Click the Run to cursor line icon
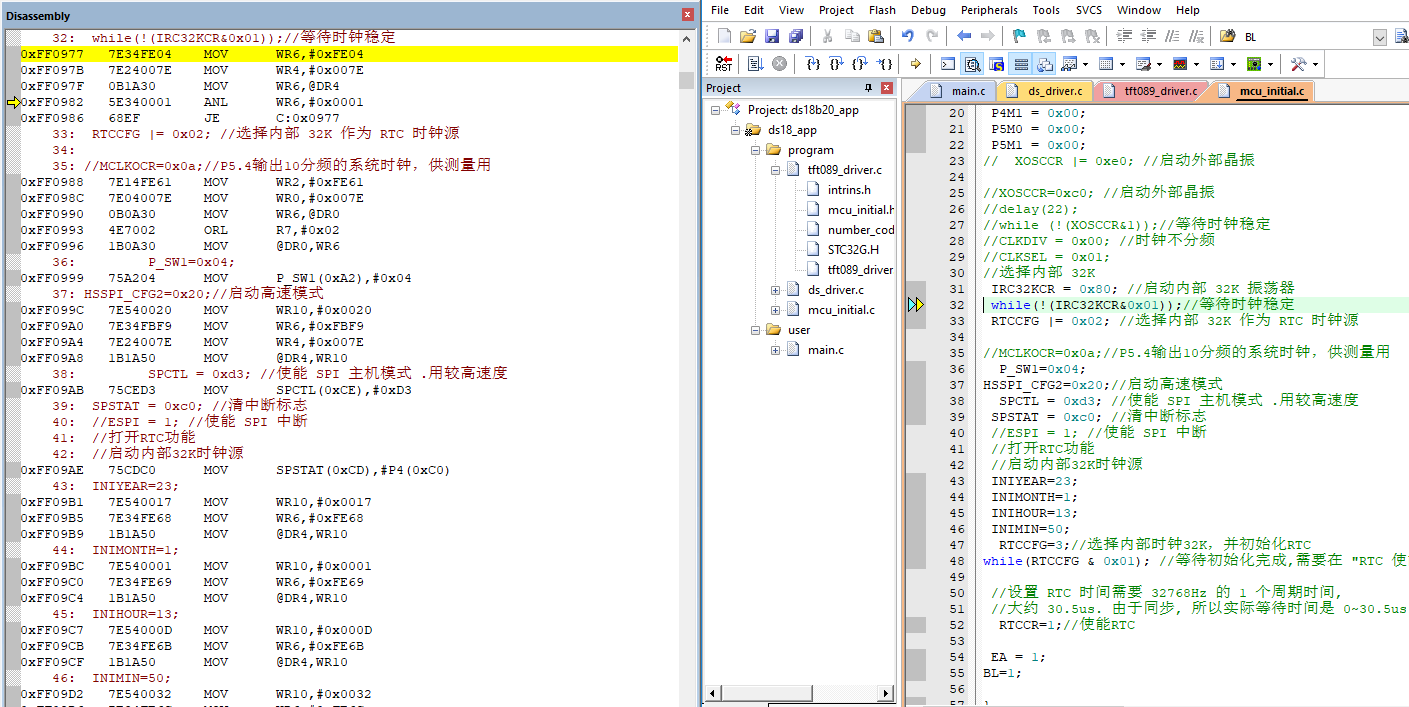This screenshot has height=707, width=1409. tap(886, 63)
